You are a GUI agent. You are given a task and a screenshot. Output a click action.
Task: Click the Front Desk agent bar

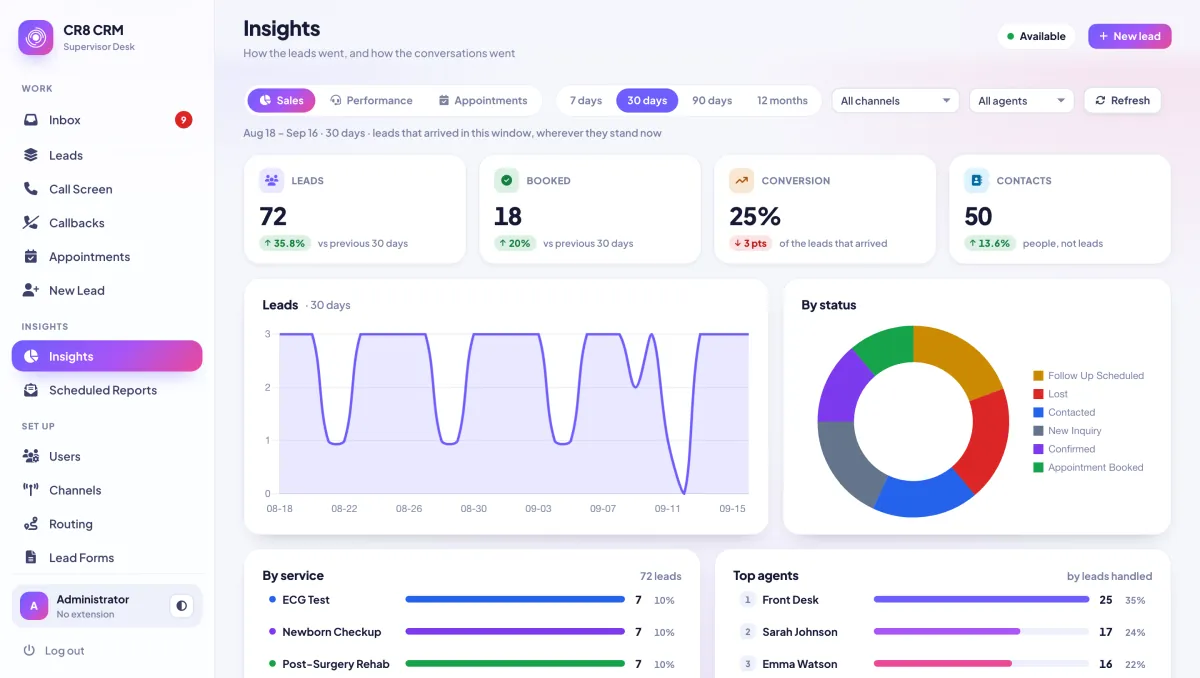click(x=981, y=600)
